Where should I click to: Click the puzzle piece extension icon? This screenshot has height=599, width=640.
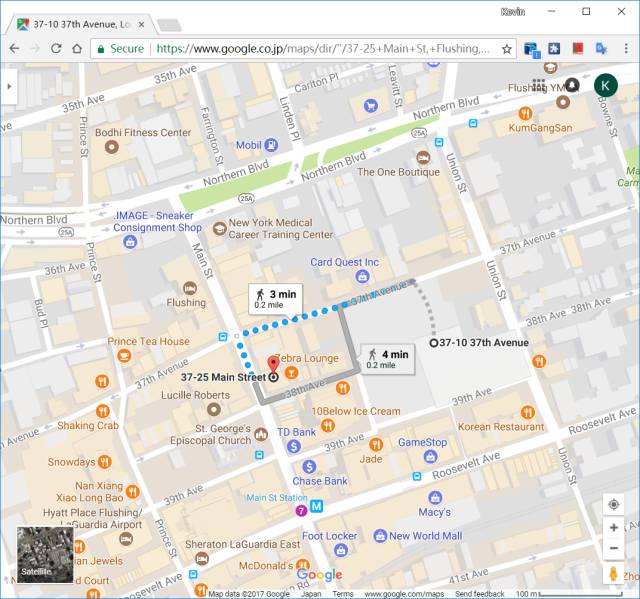click(x=554, y=49)
